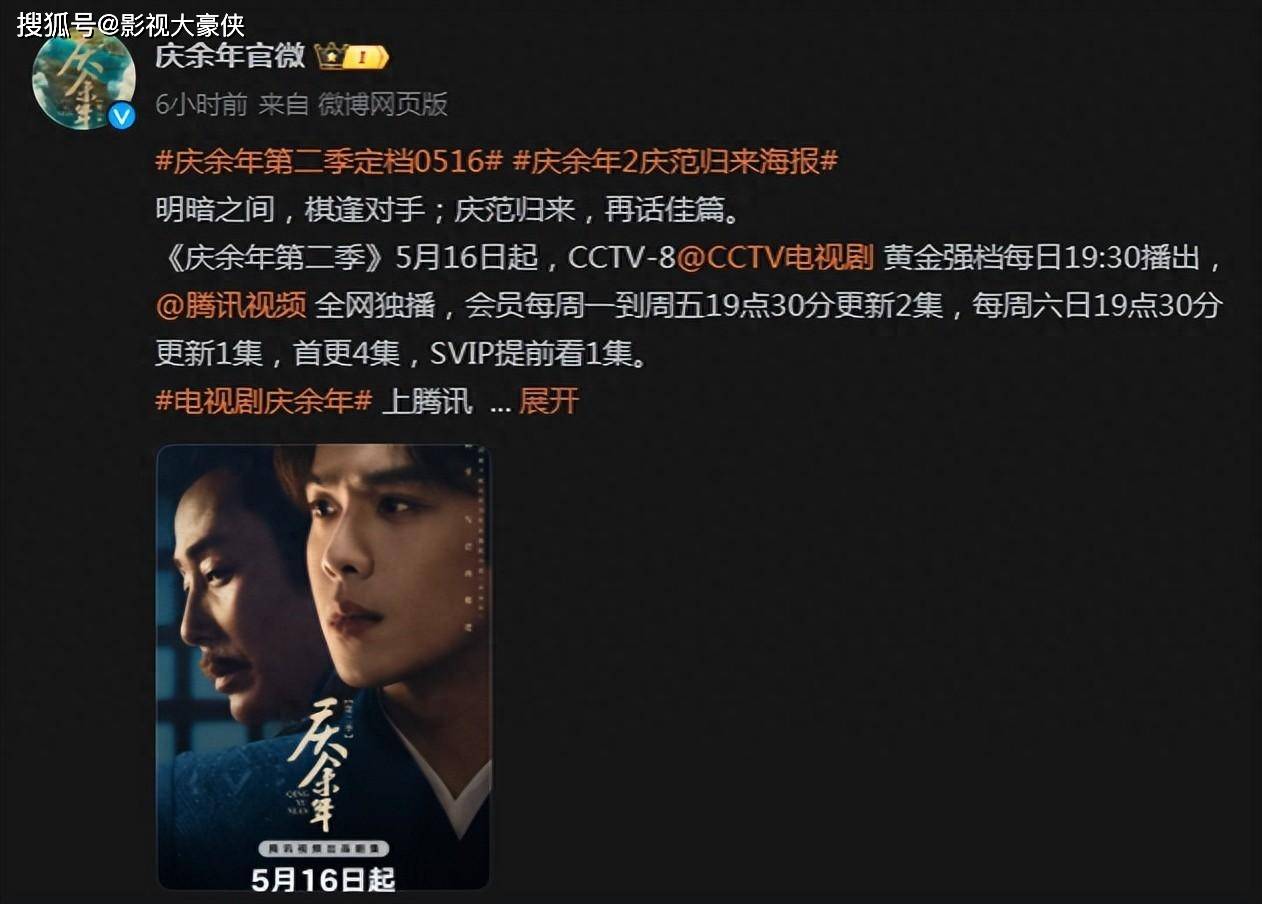This screenshot has width=1262, height=904.
Task: Click the gold crown membership badge
Action: (351, 57)
